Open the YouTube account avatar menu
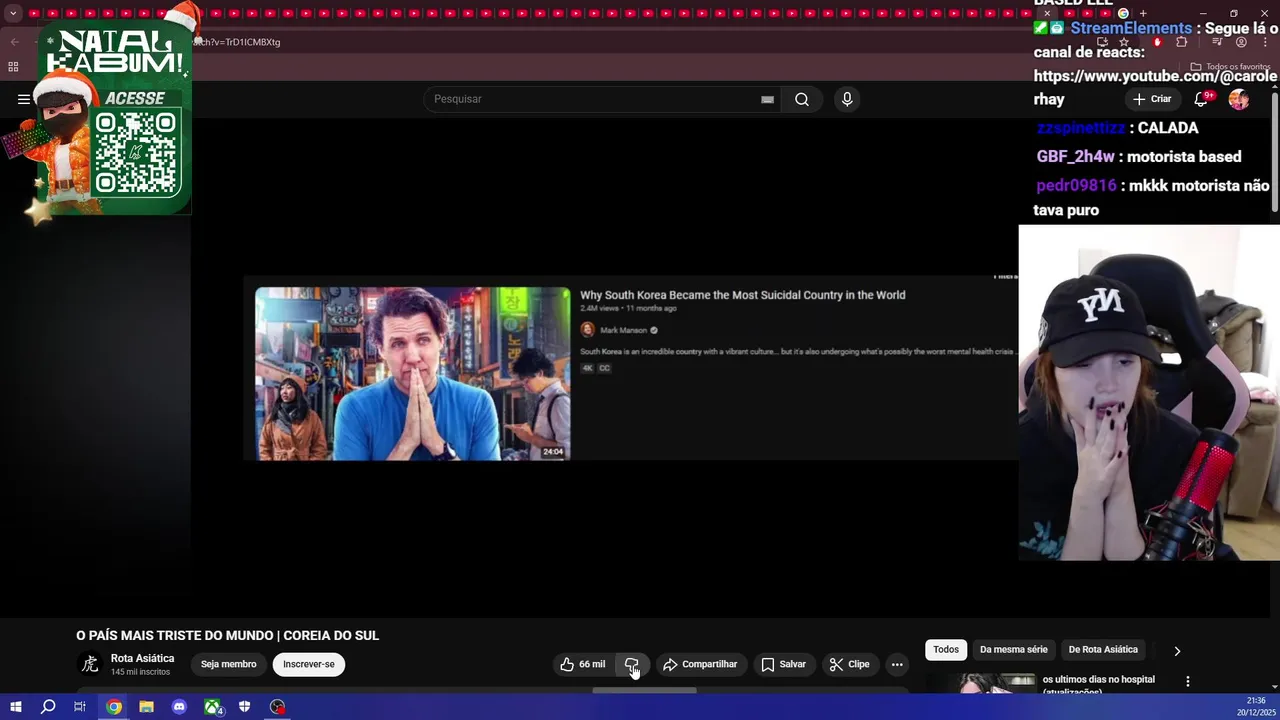 click(x=1239, y=99)
